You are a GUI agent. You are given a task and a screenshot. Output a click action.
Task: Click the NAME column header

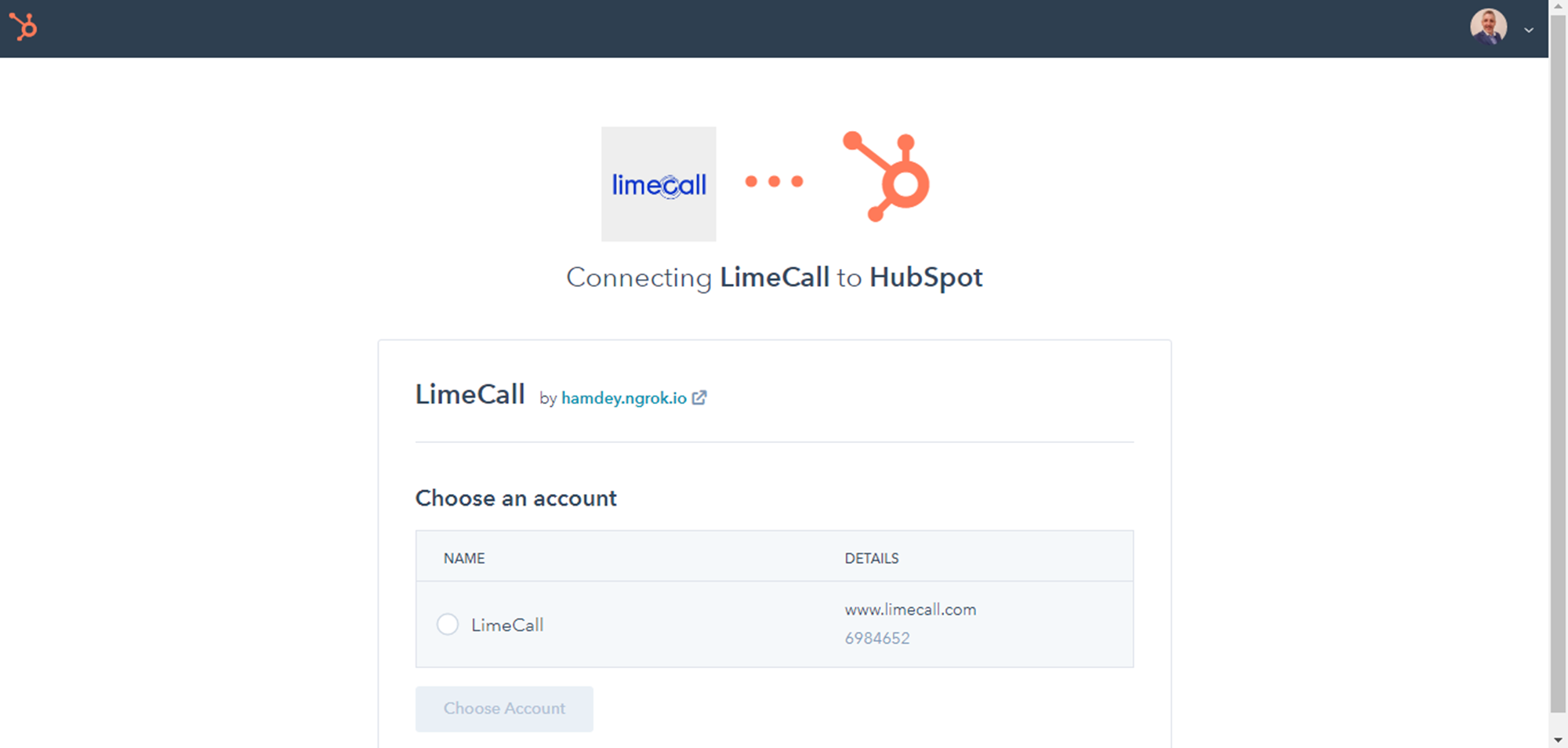click(464, 558)
